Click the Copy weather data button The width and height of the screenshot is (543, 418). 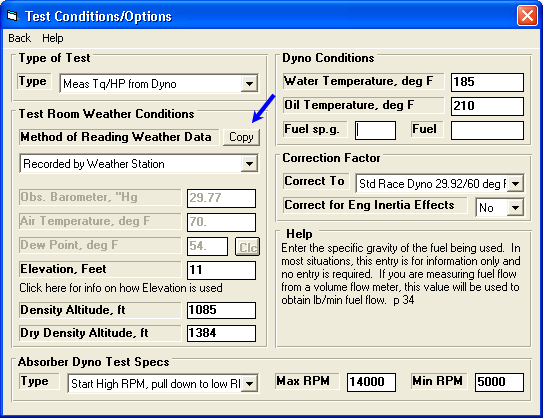[241, 137]
